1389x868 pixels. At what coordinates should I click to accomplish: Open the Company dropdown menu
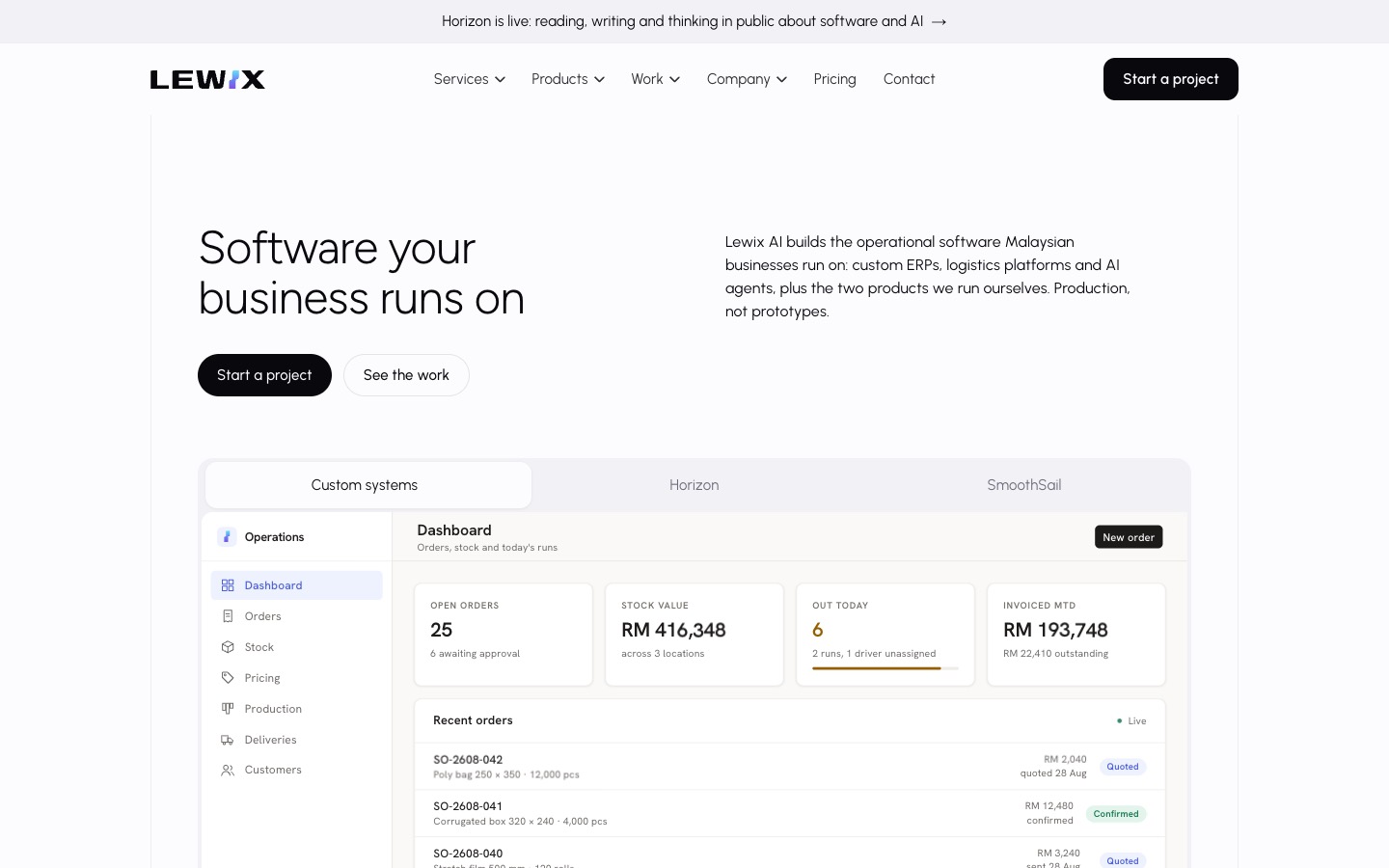(x=747, y=79)
